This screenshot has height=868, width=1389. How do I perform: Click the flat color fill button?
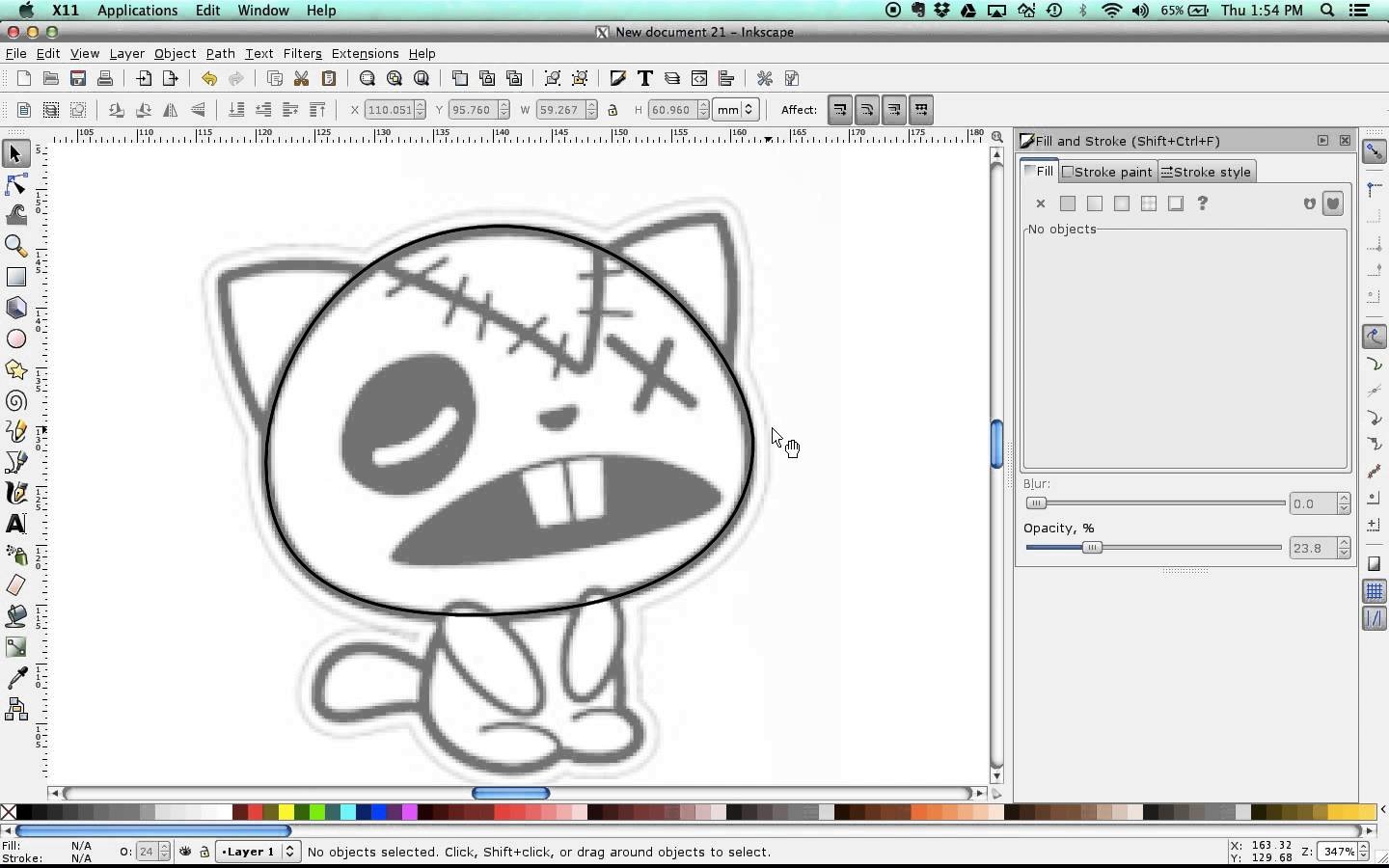[1068, 203]
